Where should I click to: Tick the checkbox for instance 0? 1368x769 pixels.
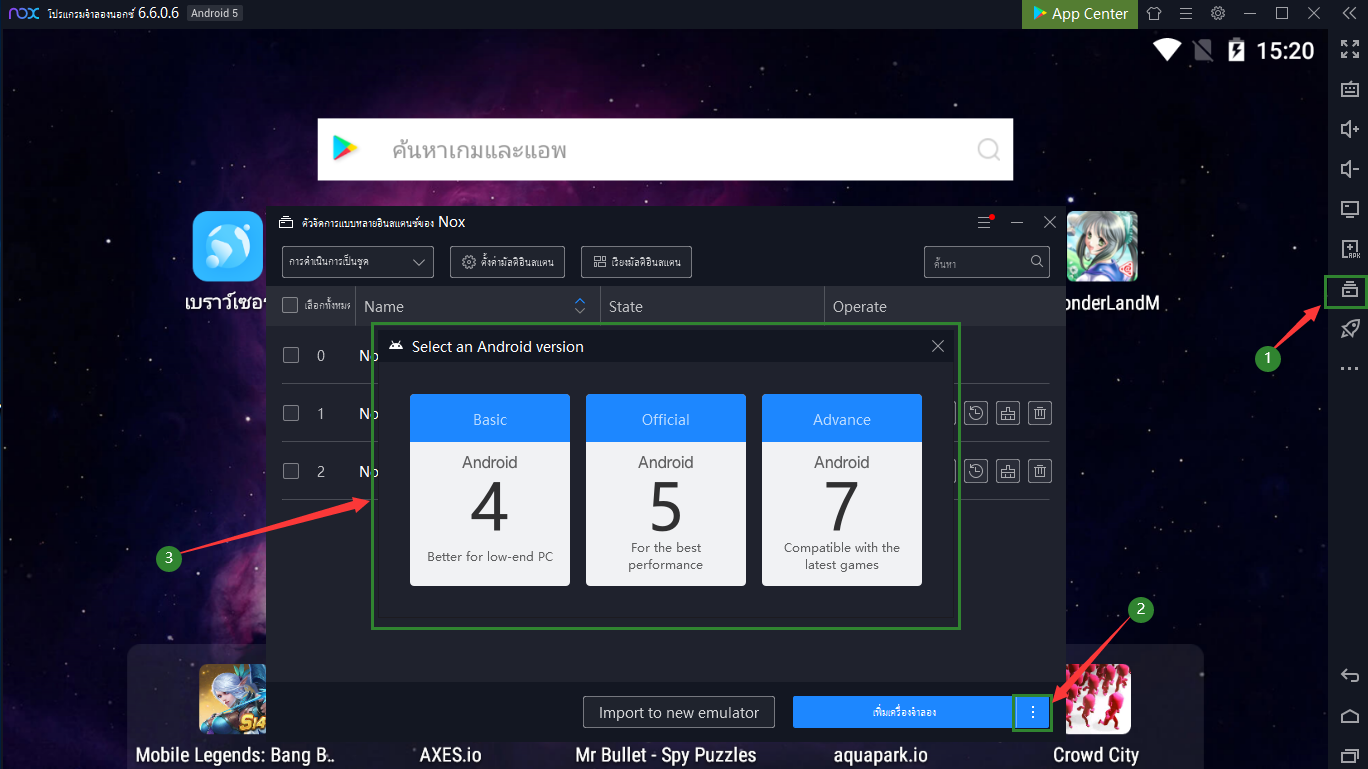(290, 355)
